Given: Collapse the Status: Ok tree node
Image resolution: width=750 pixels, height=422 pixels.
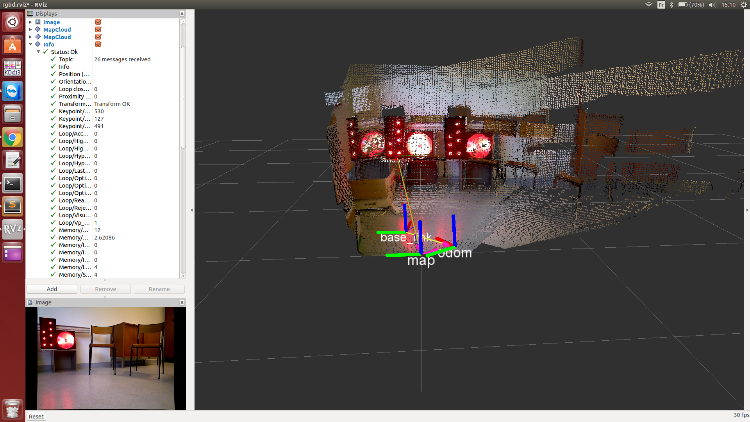Looking at the screenshot, I should [37, 51].
